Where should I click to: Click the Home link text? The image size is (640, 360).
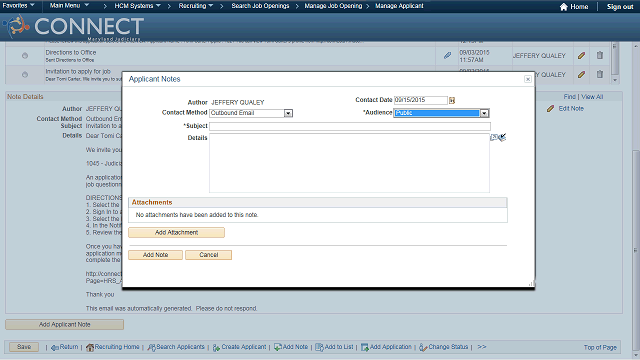[x=579, y=7]
